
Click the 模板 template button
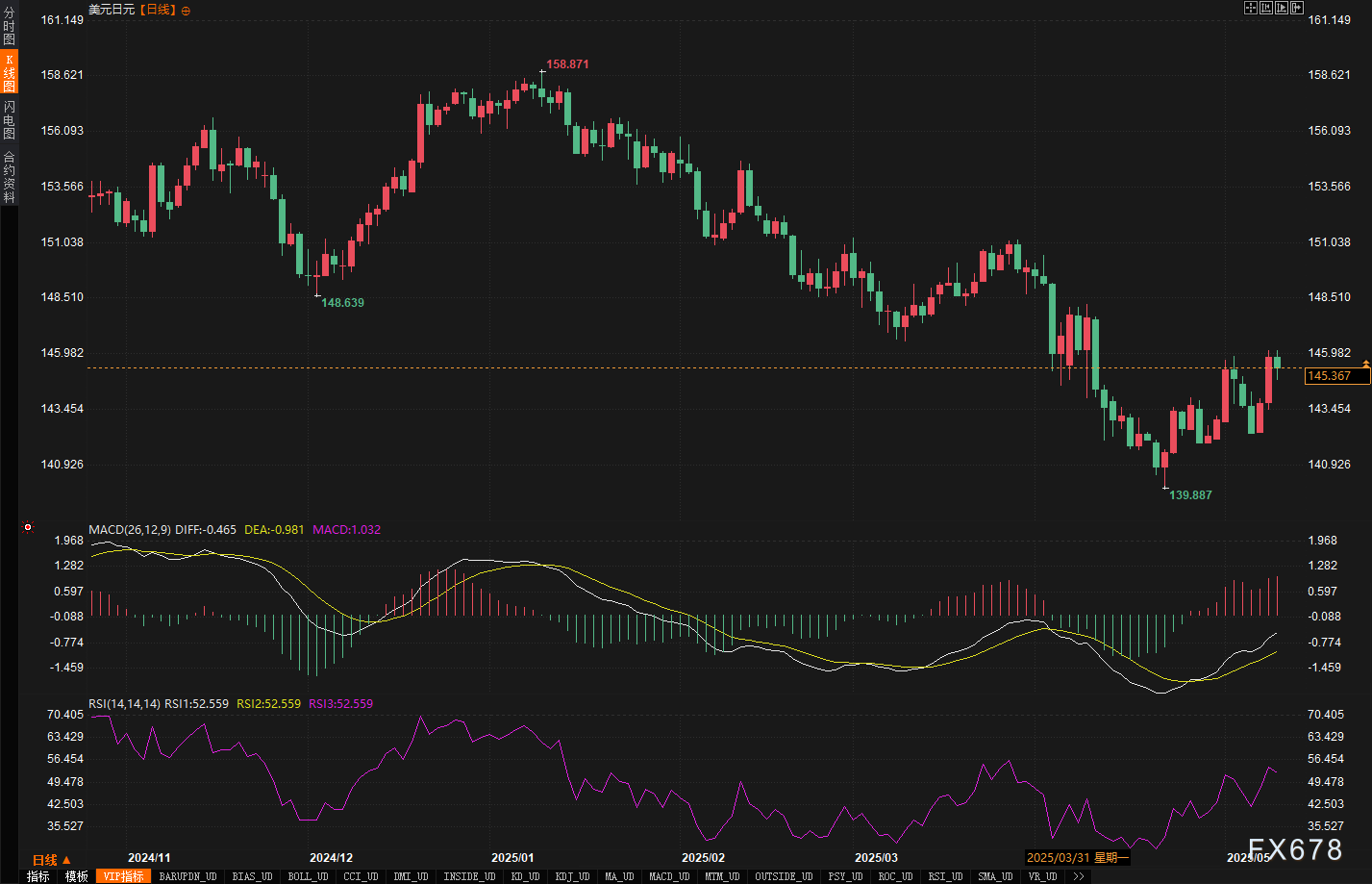pos(77,876)
